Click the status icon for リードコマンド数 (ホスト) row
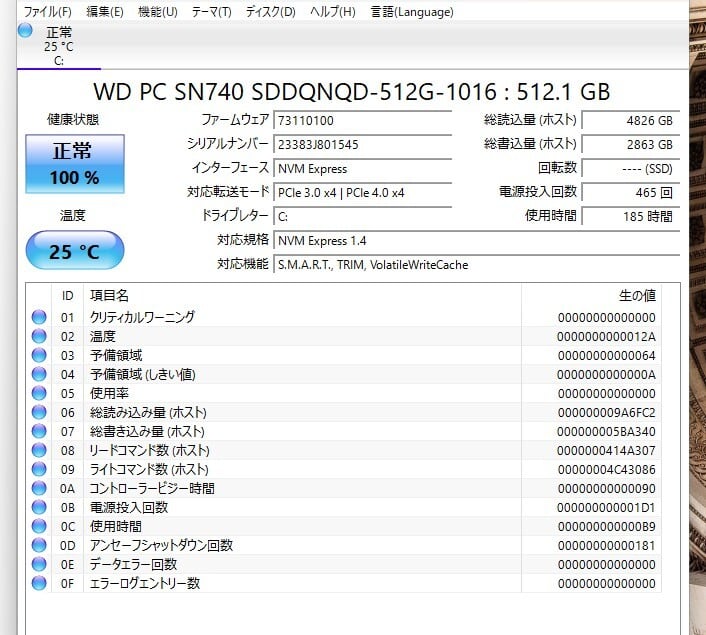Screen dimensions: 706x635 pyautogui.click(x=39, y=450)
